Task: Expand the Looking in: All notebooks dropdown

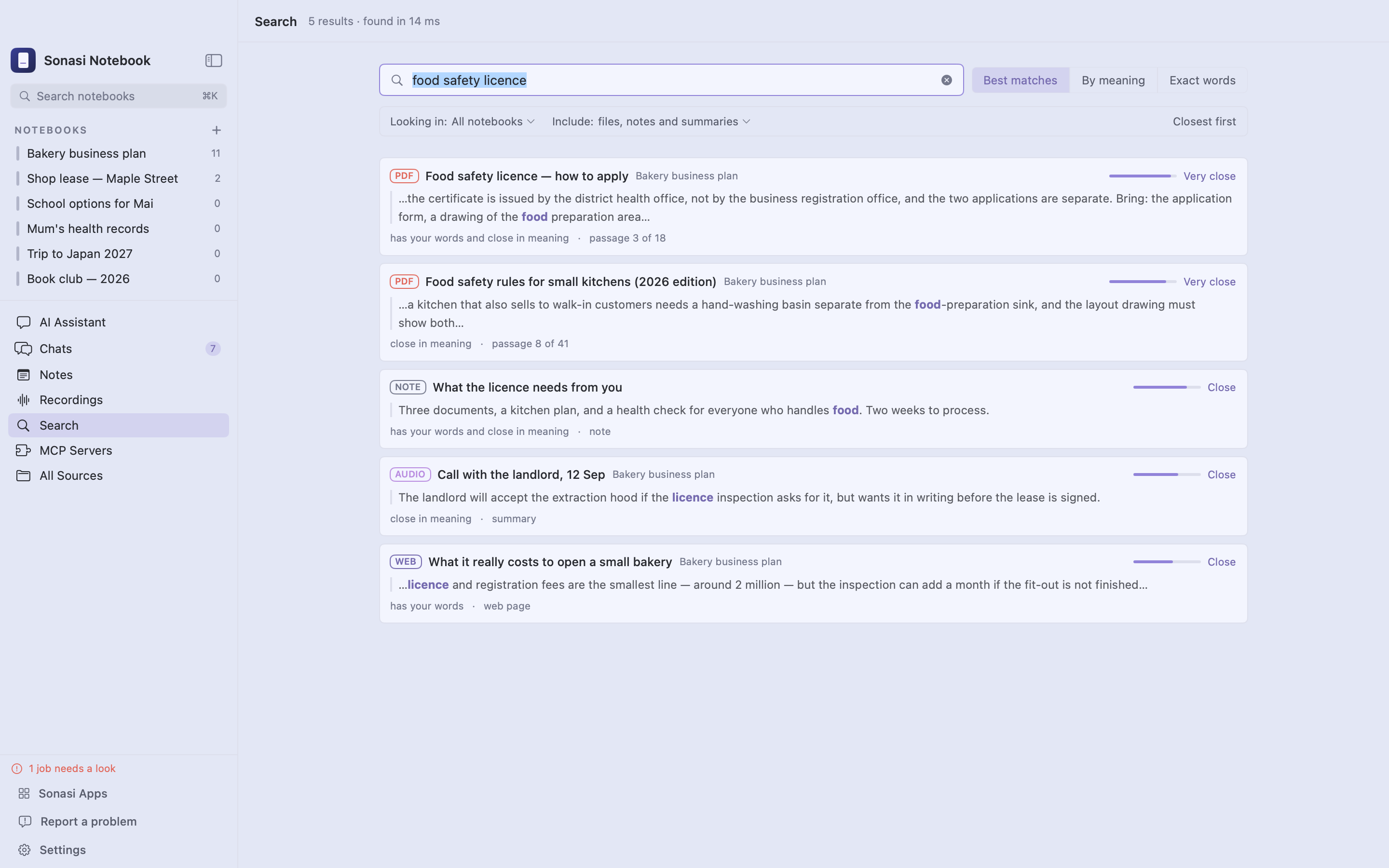Action: [463, 121]
